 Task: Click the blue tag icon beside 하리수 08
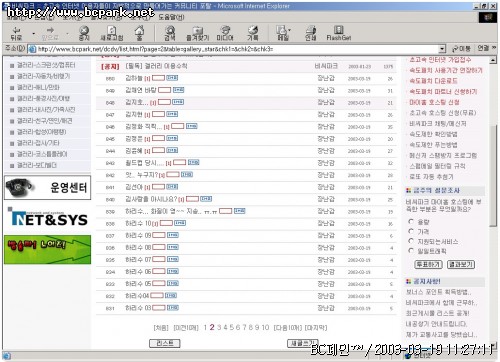coord(172,247)
